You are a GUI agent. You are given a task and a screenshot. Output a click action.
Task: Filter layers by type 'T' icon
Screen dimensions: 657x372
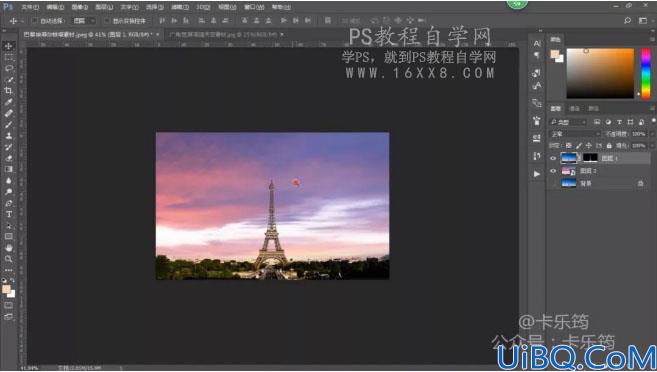[x=619, y=122]
